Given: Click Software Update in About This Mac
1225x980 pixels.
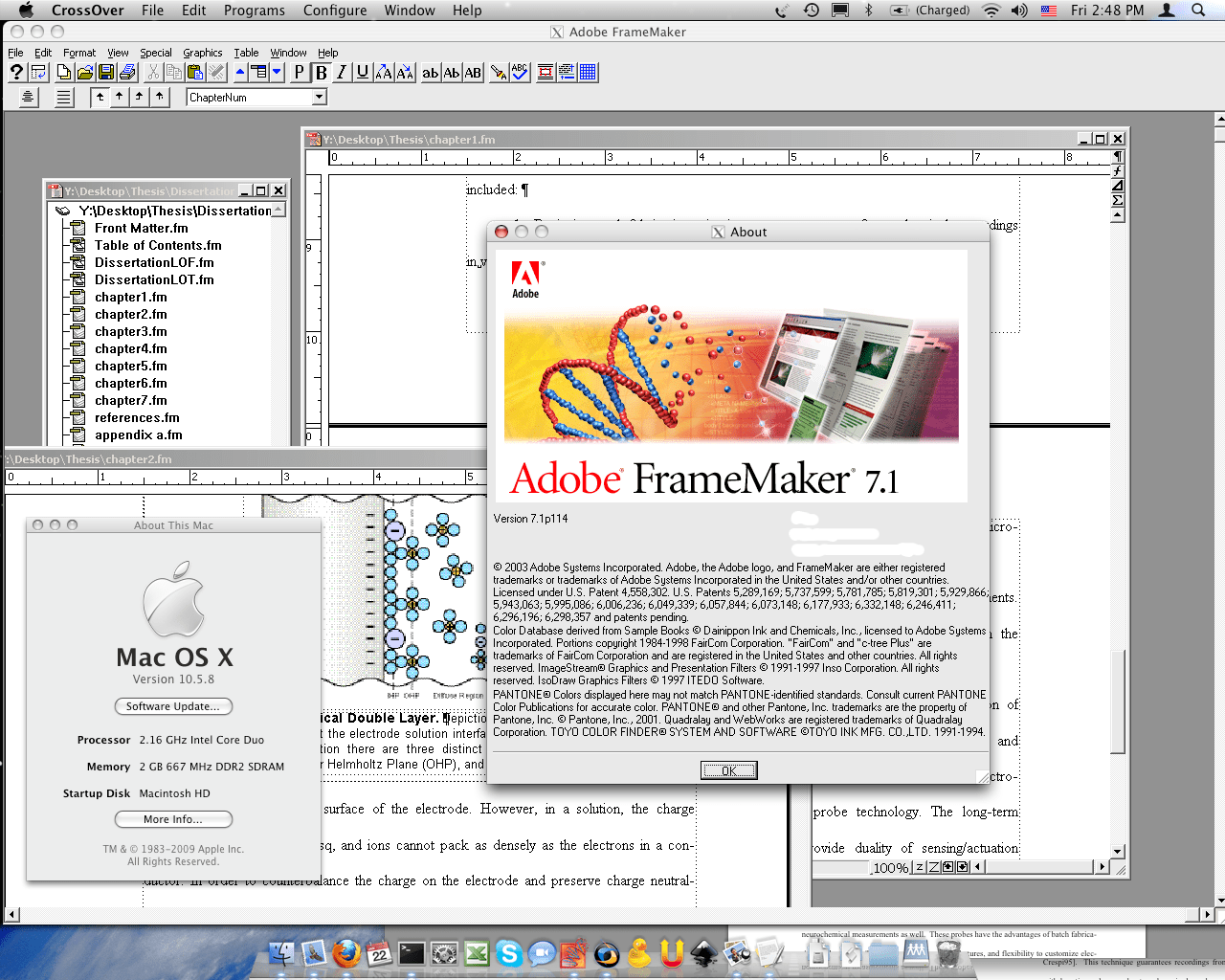Looking at the screenshot, I should point(173,706).
